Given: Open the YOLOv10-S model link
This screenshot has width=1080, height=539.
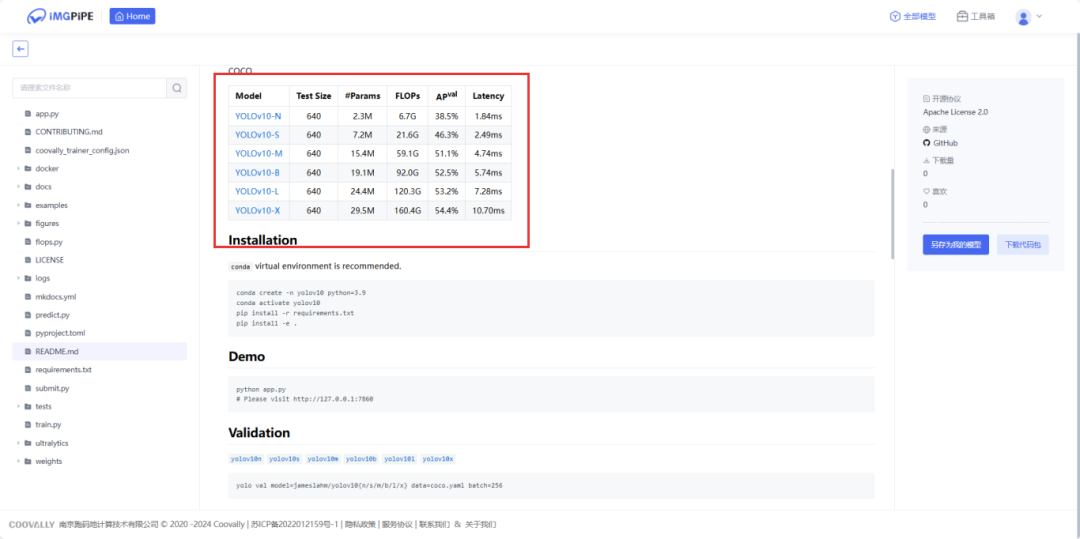Looking at the screenshot, I should (257, 134).
